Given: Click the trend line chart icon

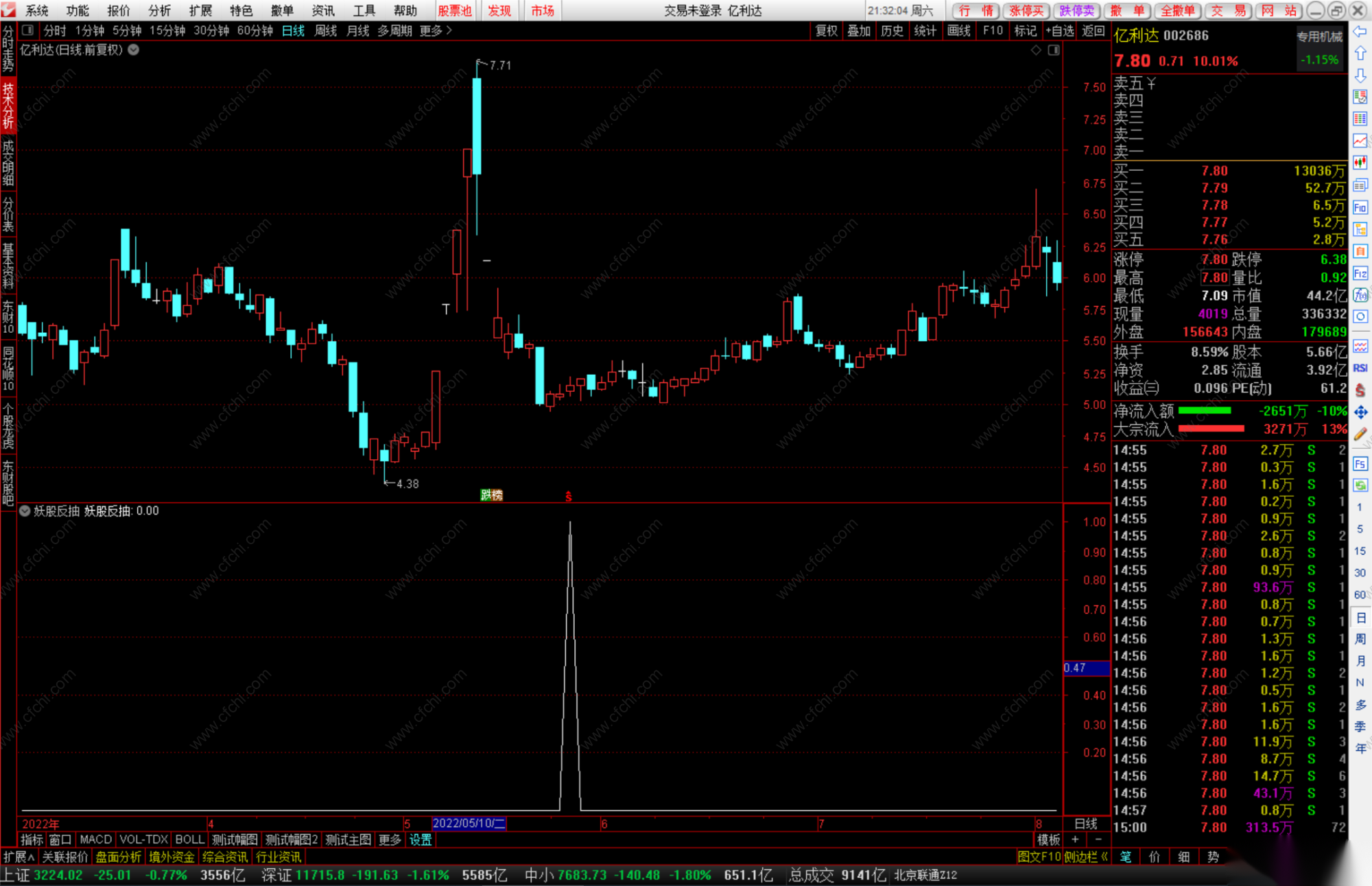Looking at the screenshot, I should coord(1360,141).
